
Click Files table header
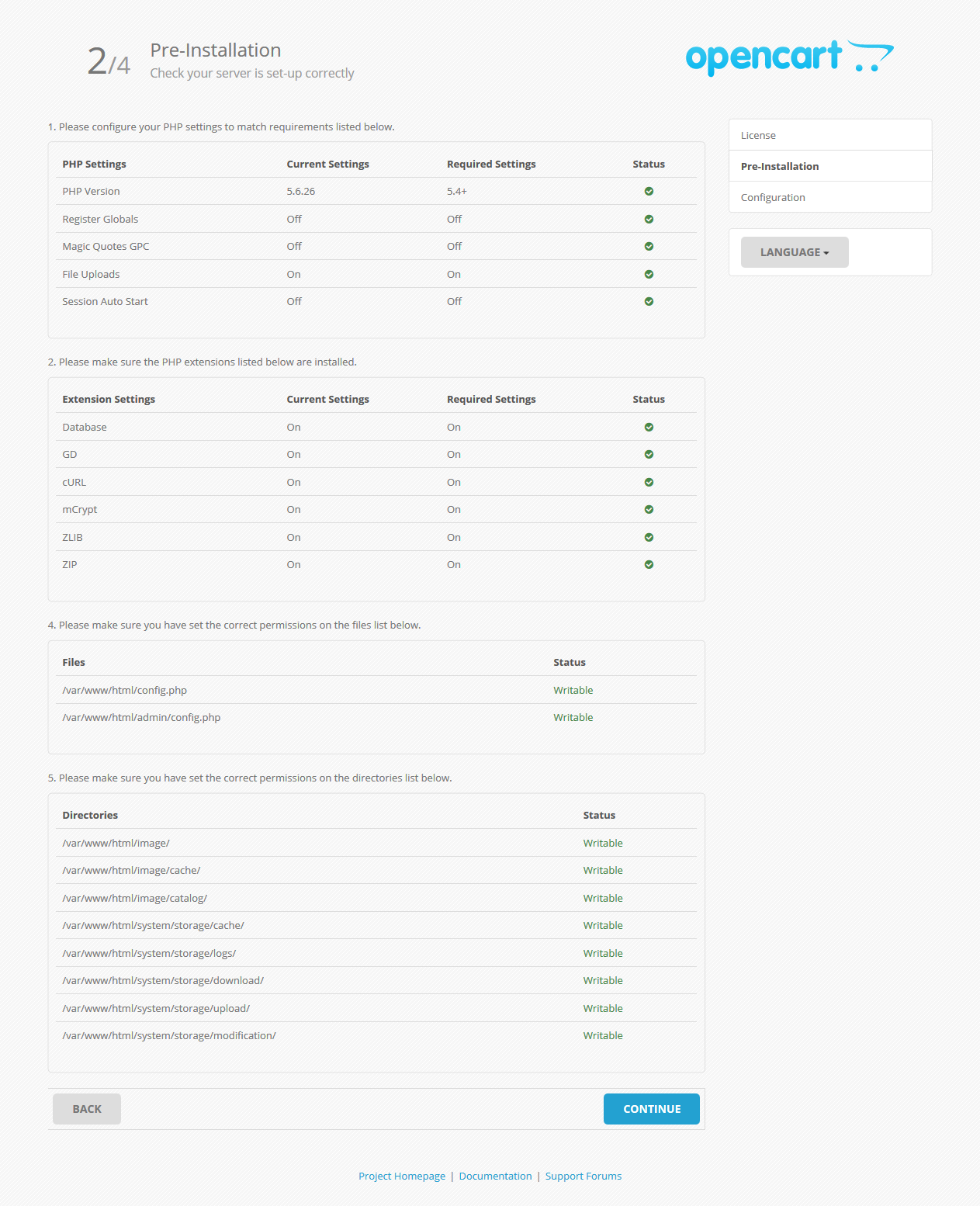click(74, 663)
